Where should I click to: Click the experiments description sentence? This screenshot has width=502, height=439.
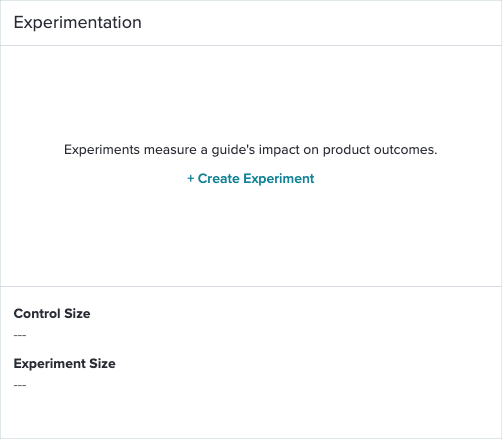pos(251,150)
